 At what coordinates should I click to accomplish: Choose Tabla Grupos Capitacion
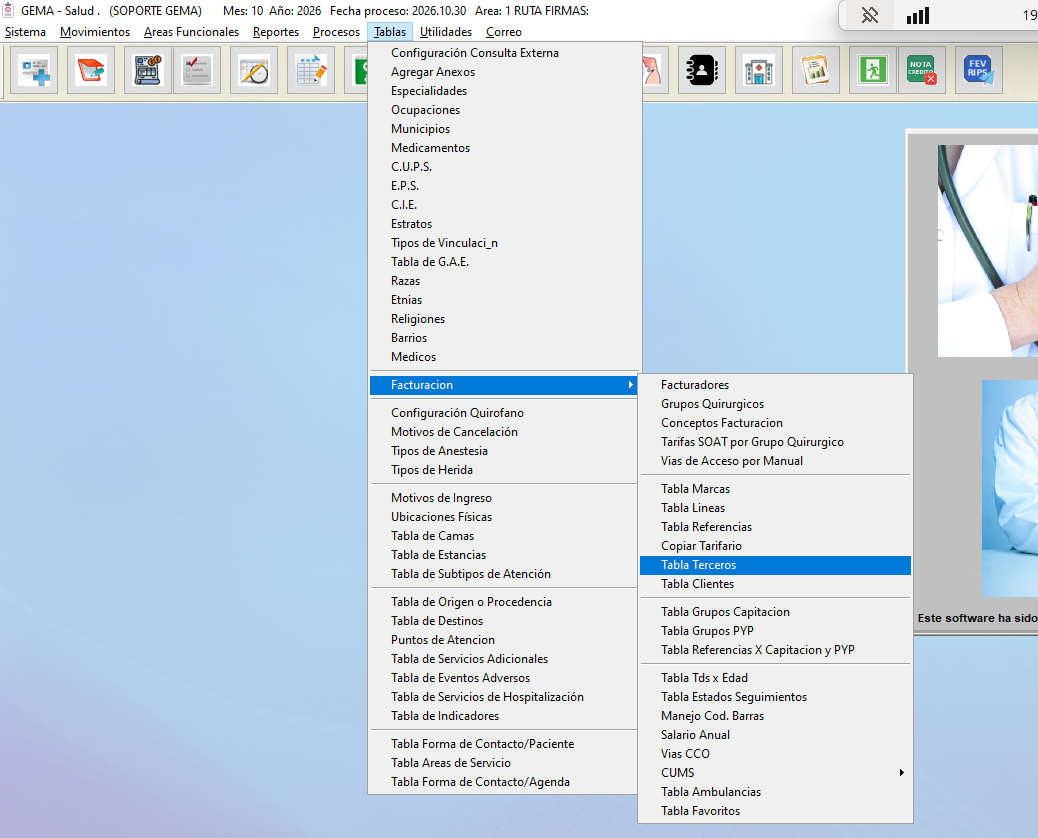point(775,612)
